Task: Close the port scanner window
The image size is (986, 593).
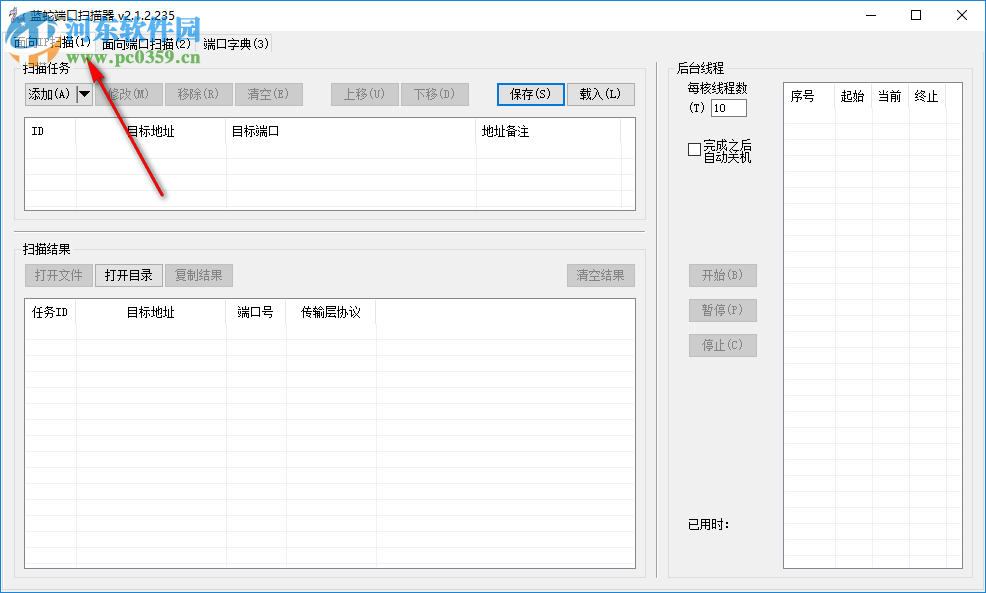Action: (961, 15)
